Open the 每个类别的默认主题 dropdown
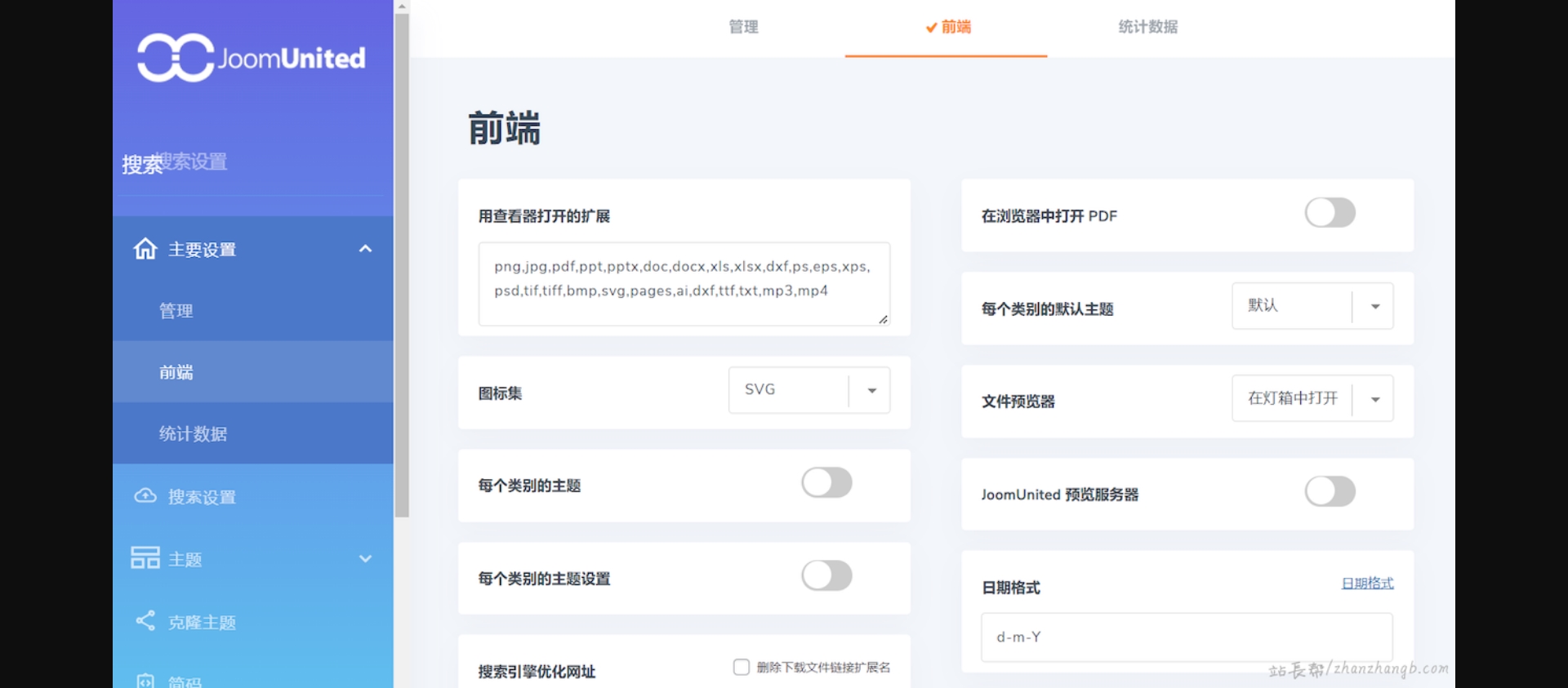The image size is (1568, 688). [x=1312, y=306]
